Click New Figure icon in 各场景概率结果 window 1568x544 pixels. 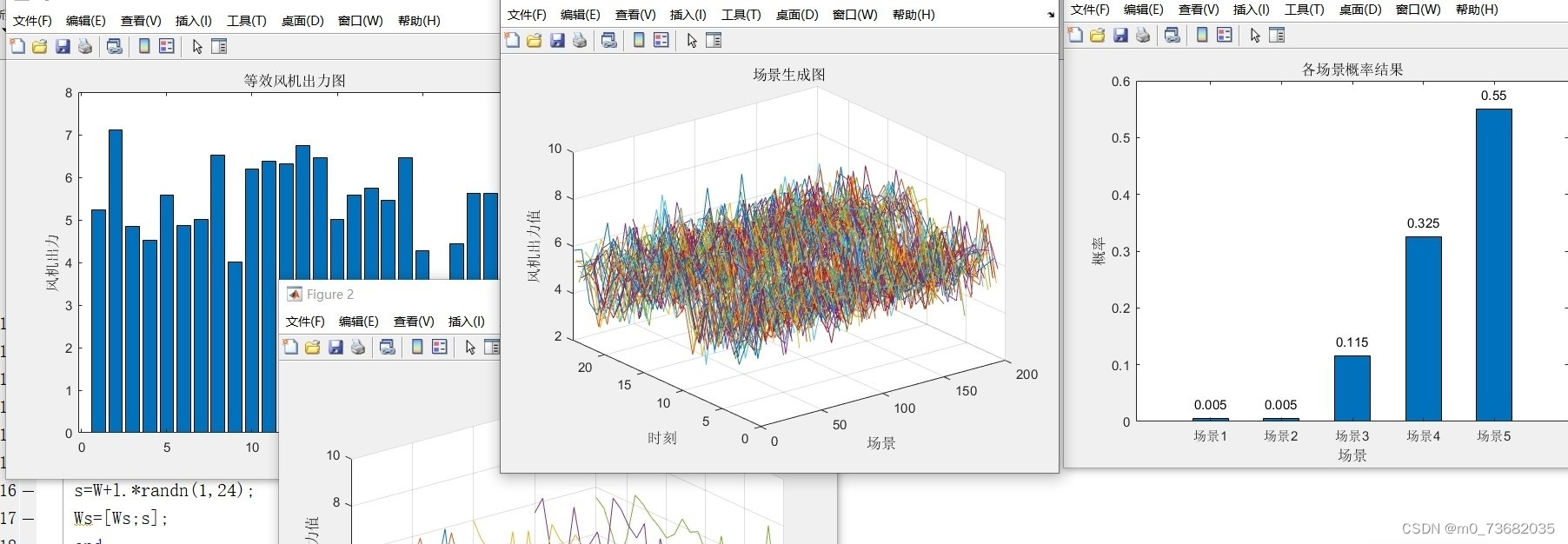[1075, 35]
